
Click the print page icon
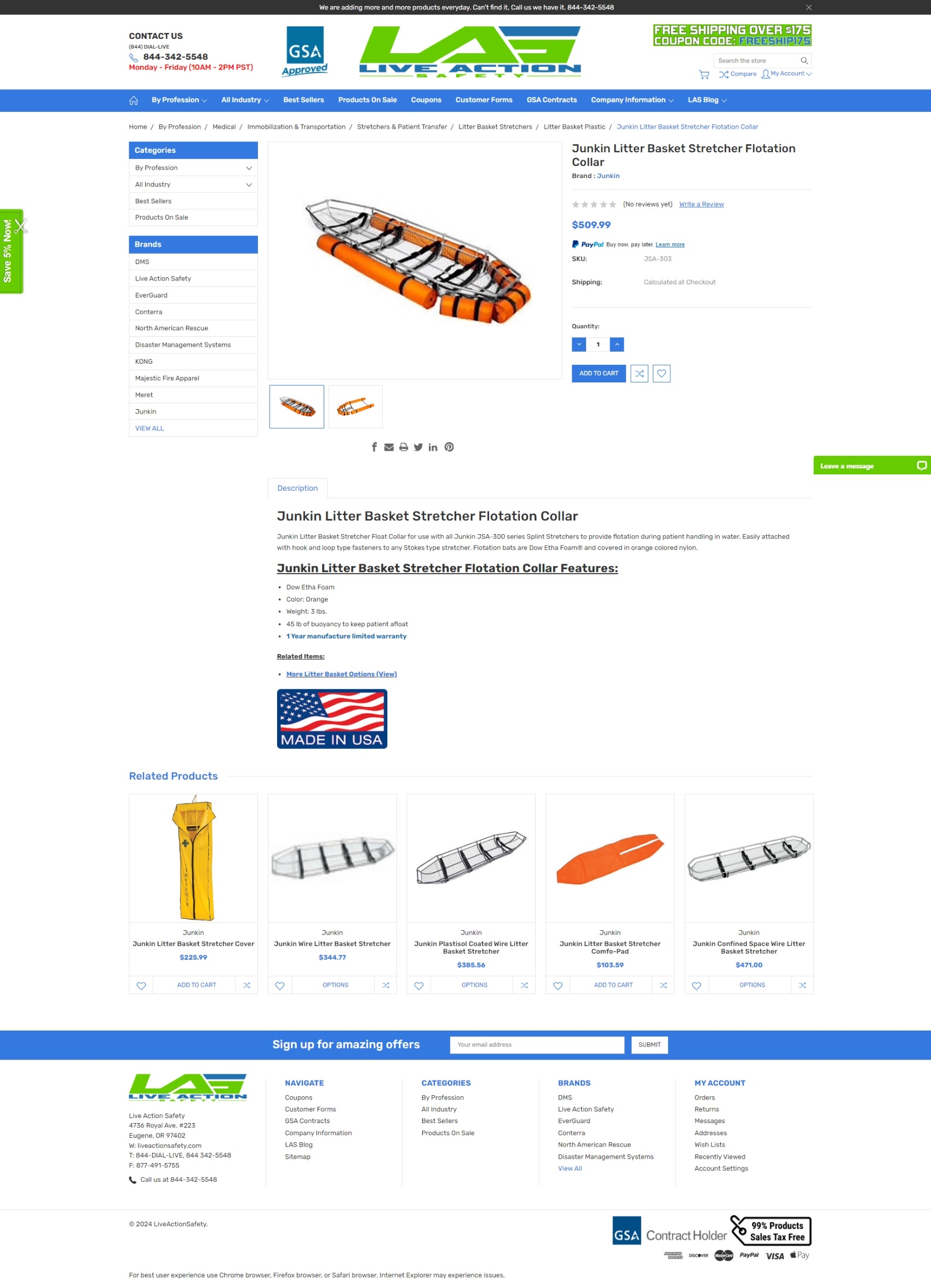coord(404,447)
